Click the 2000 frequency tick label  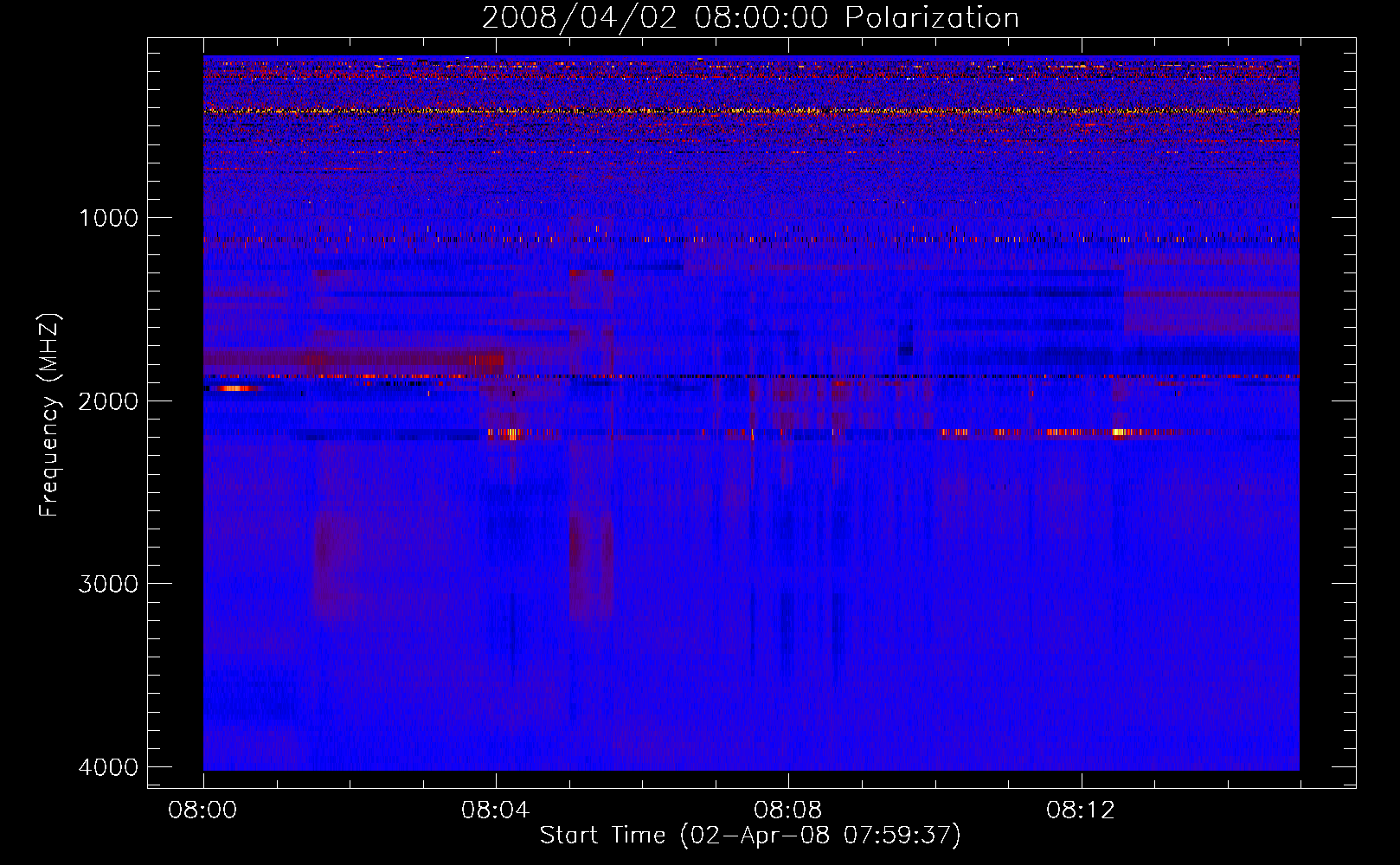click(x=108, y=400)
